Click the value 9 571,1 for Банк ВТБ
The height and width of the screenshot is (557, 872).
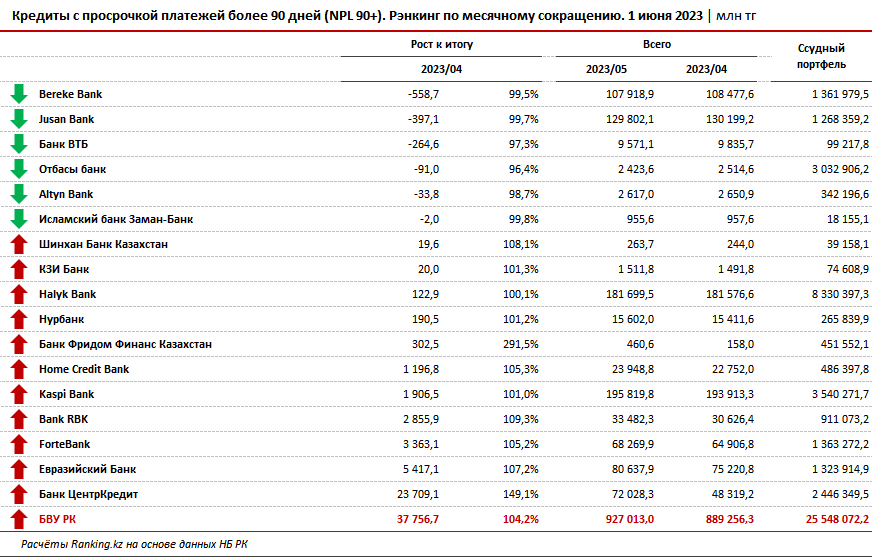(x=636, y=144)
